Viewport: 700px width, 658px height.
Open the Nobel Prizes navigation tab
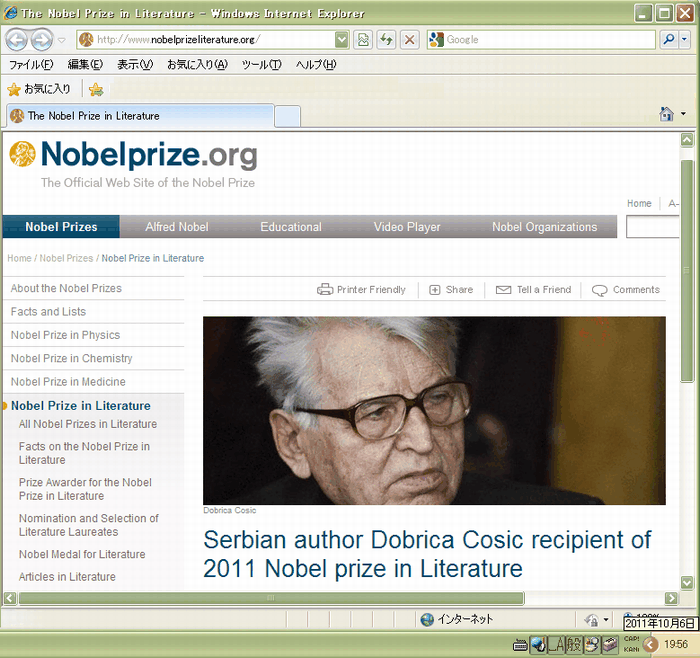pyautogui.click(x=61, y=227)
